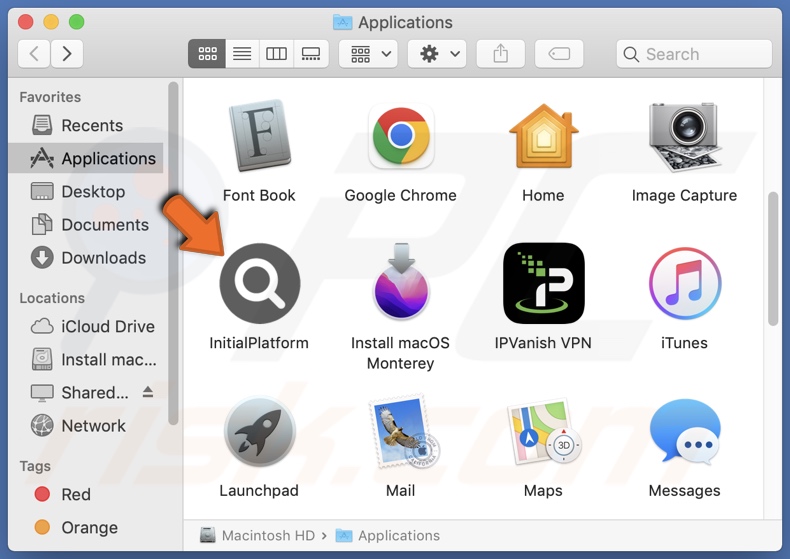
Task: Click the sidebar scrollbar
Action: coord(173,253)
